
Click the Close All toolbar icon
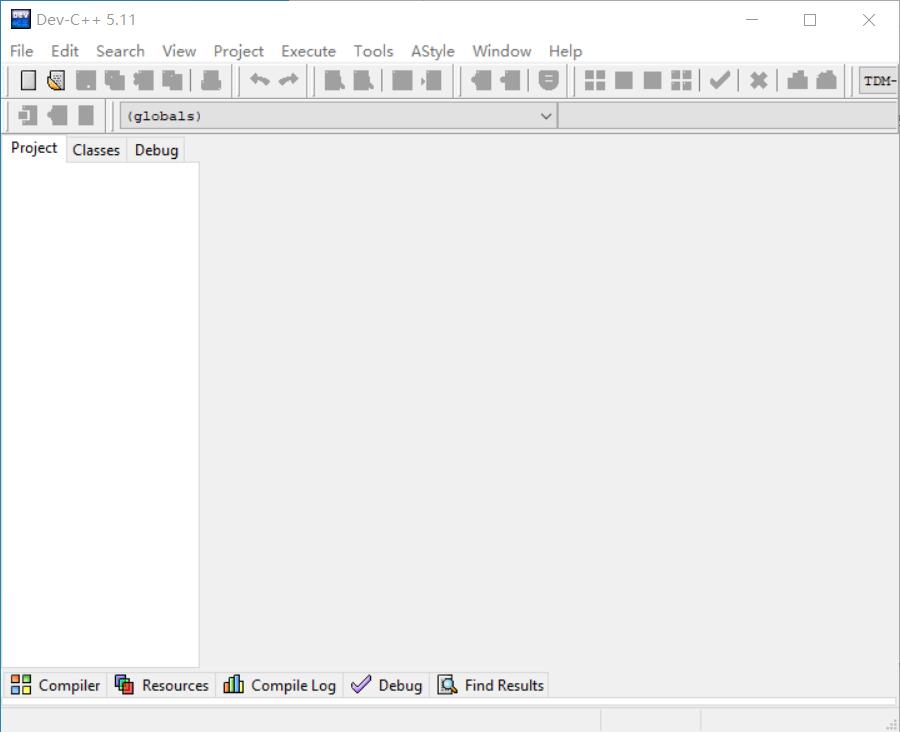(172, 80)
